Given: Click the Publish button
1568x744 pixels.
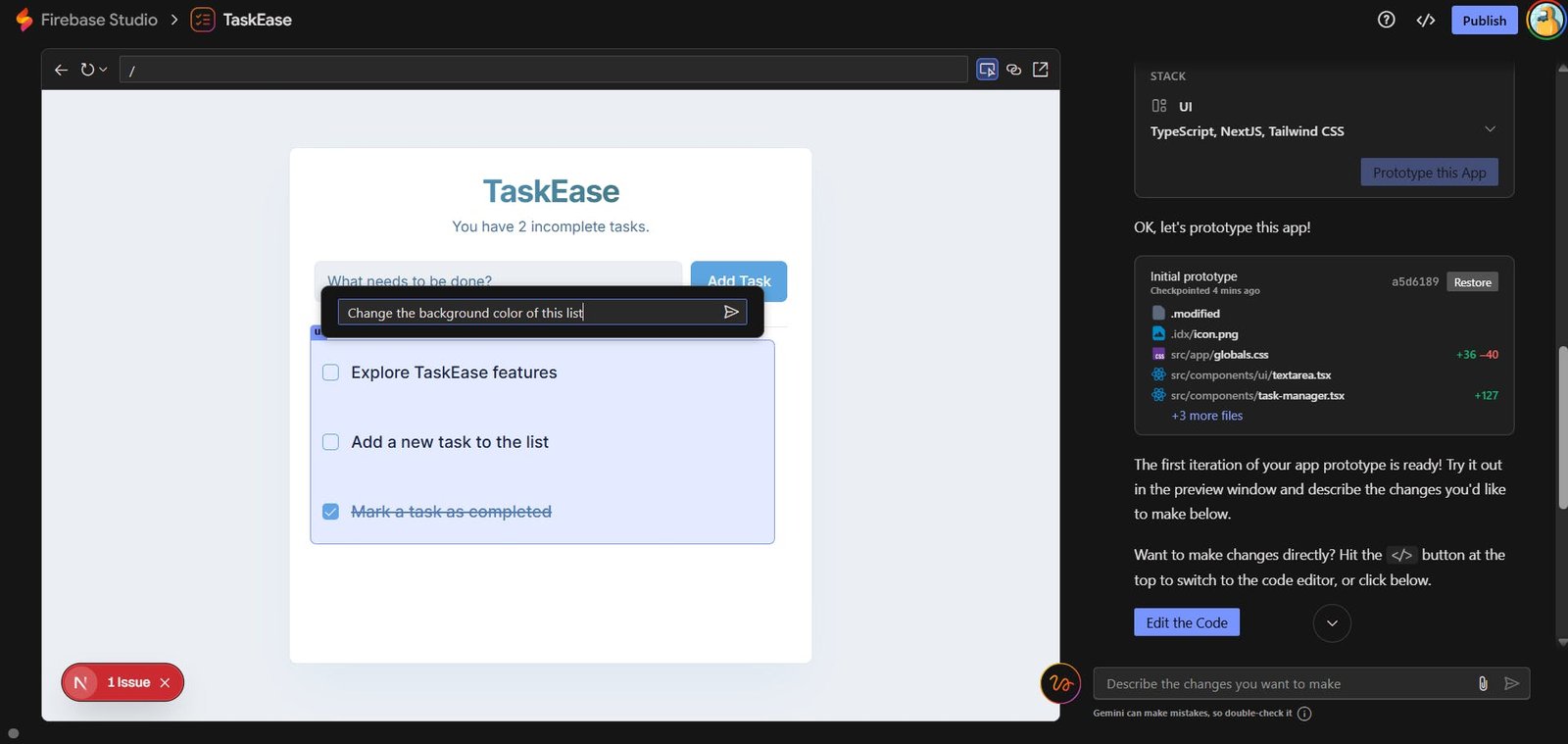Looking at the screenshot, I should coord(1484,21).
